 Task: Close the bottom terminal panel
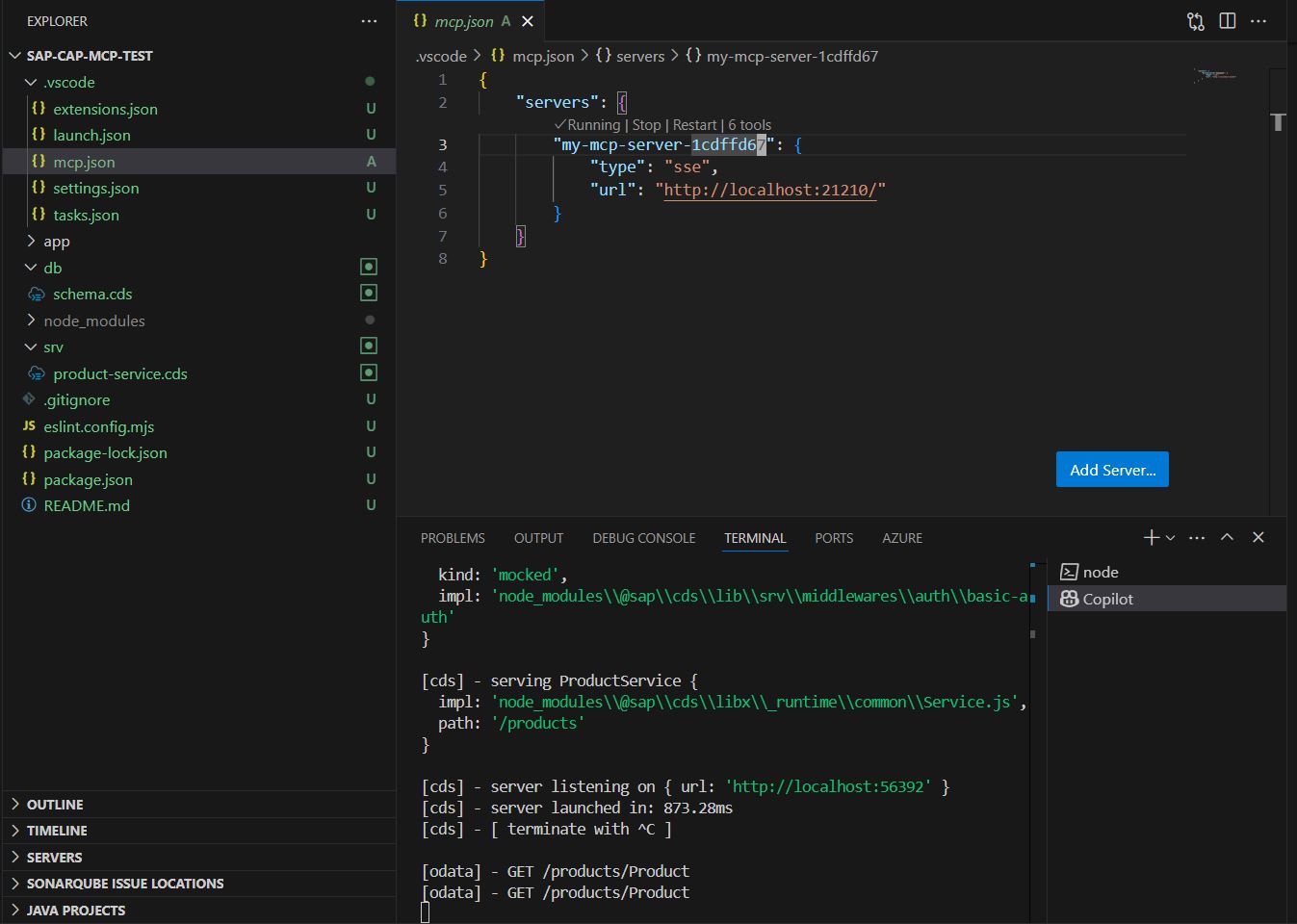[1258, 537]
